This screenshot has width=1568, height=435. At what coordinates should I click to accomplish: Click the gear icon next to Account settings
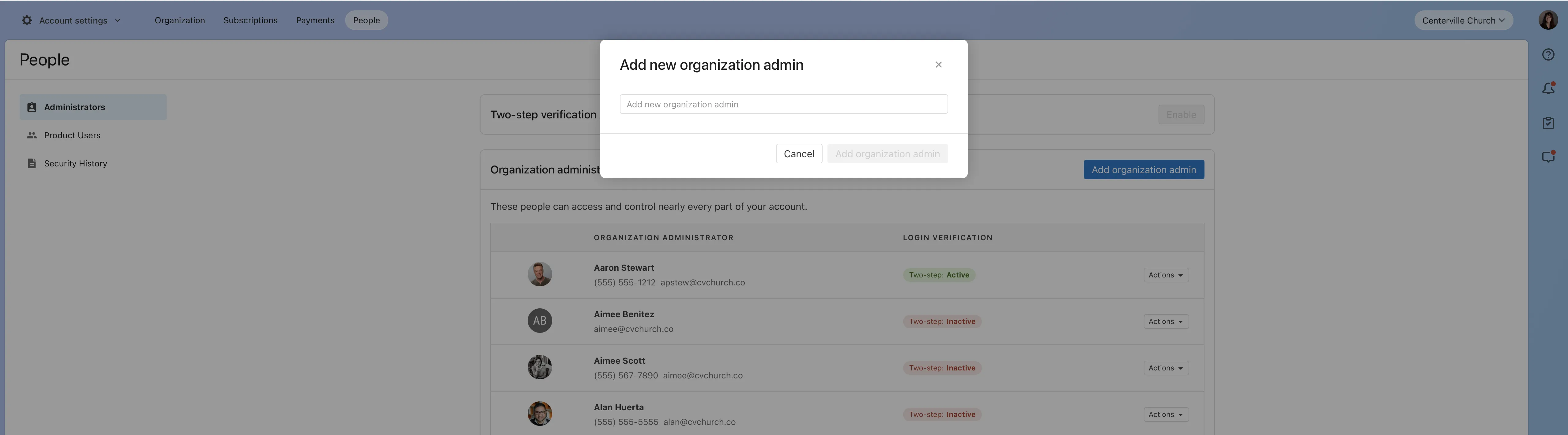[26, 20]
